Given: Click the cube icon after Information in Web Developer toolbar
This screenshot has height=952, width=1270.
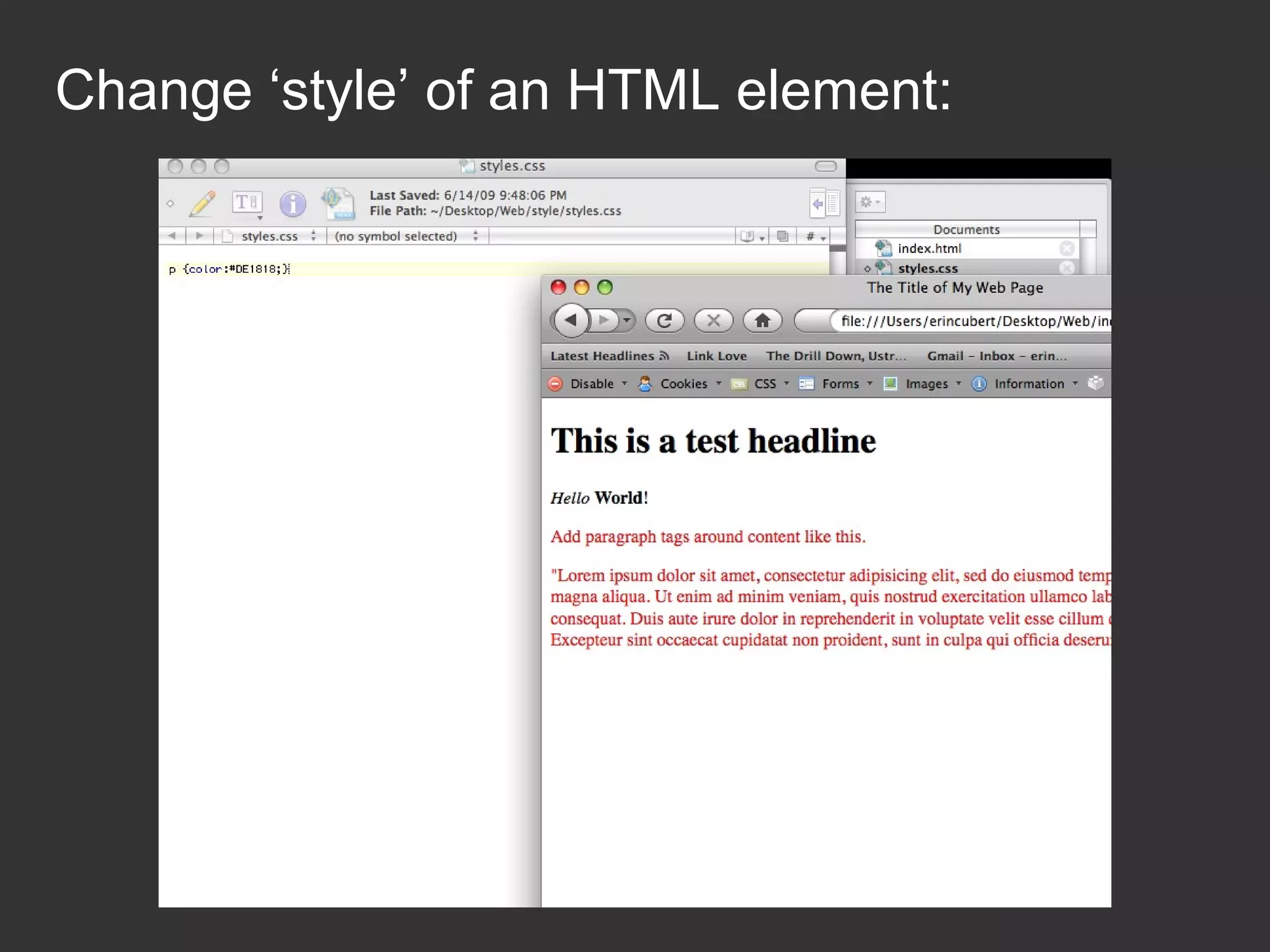Looking at the screenshot, I should [1096, 383].
